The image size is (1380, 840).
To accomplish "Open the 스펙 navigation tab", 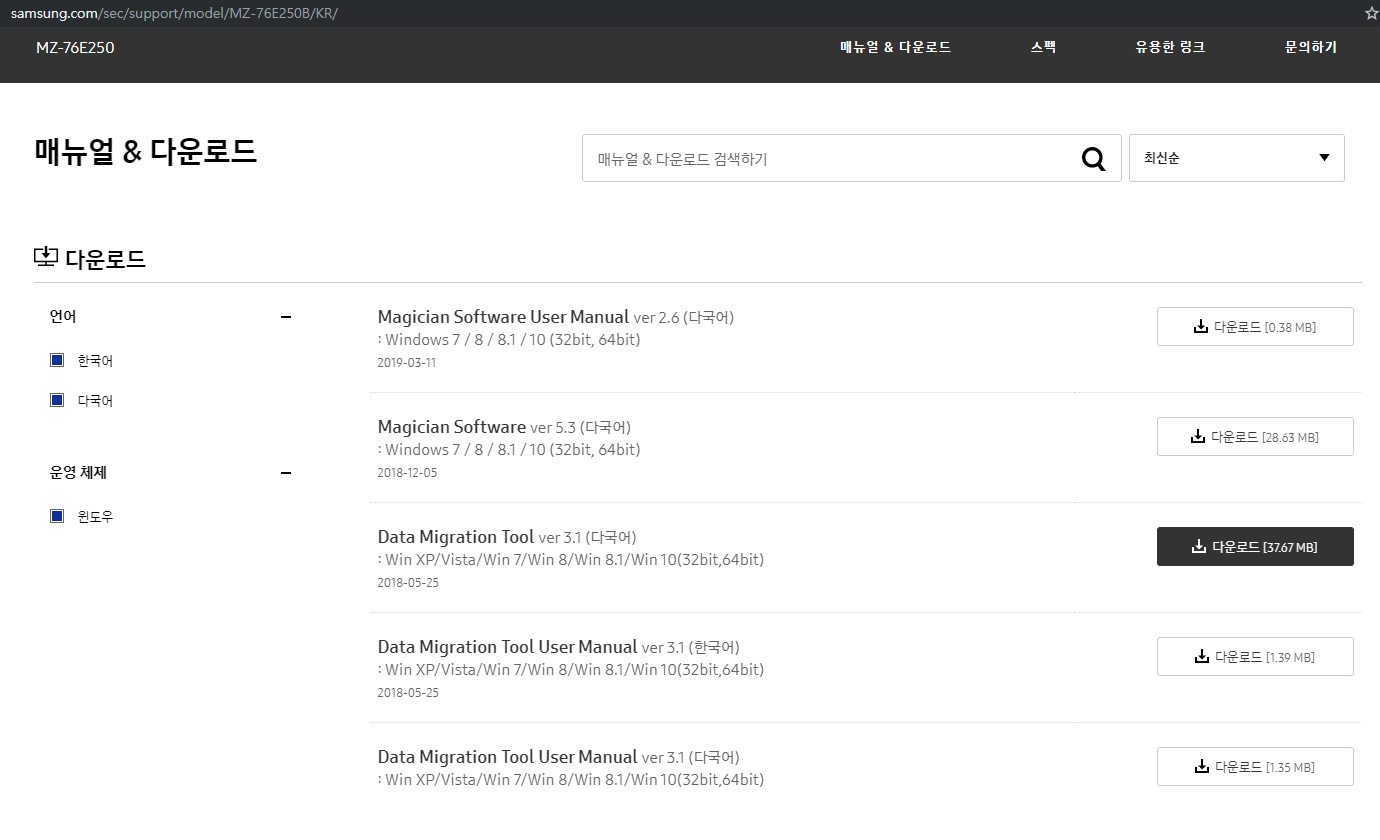I will point(1043,47).
